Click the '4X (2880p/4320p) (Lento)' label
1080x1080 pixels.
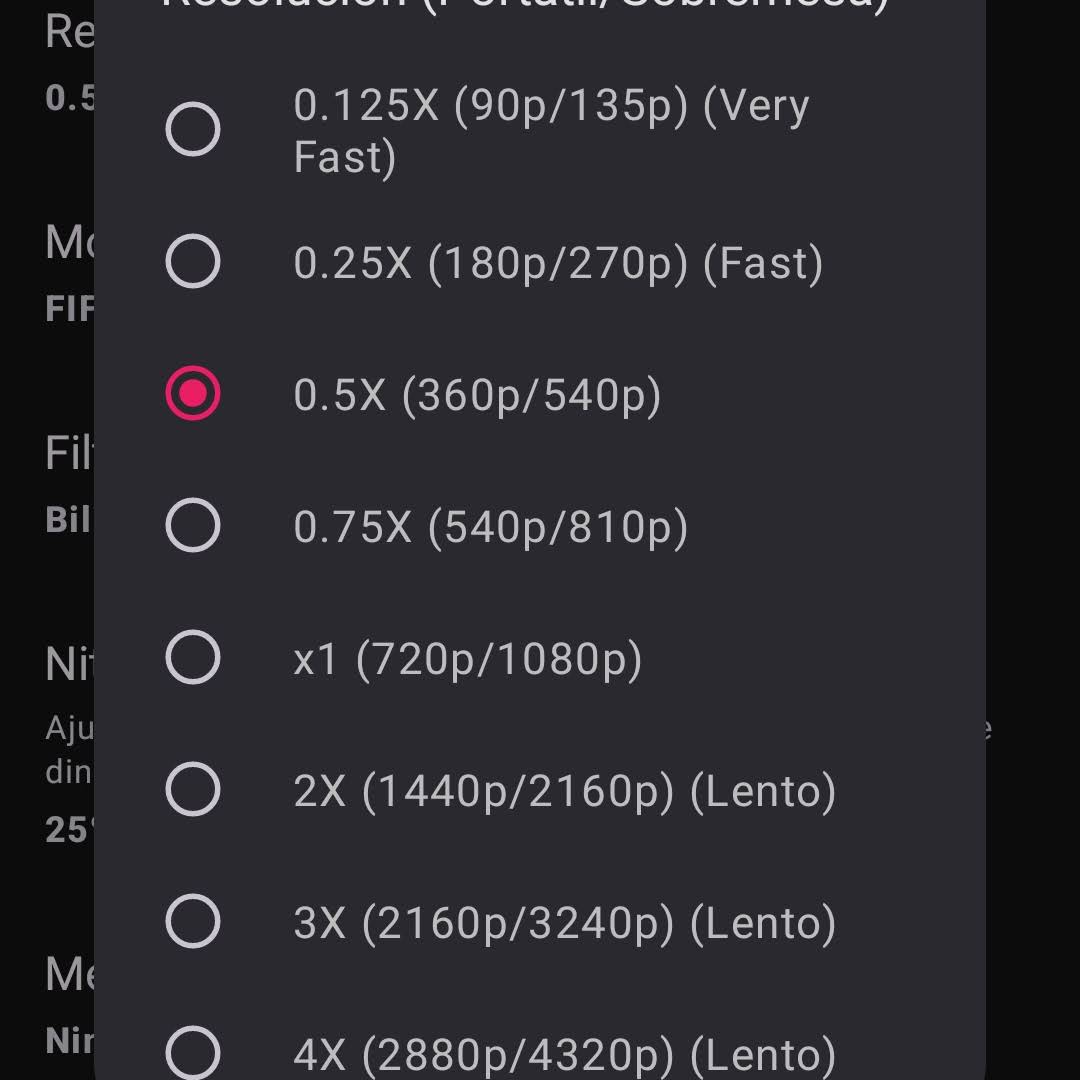564,1054
